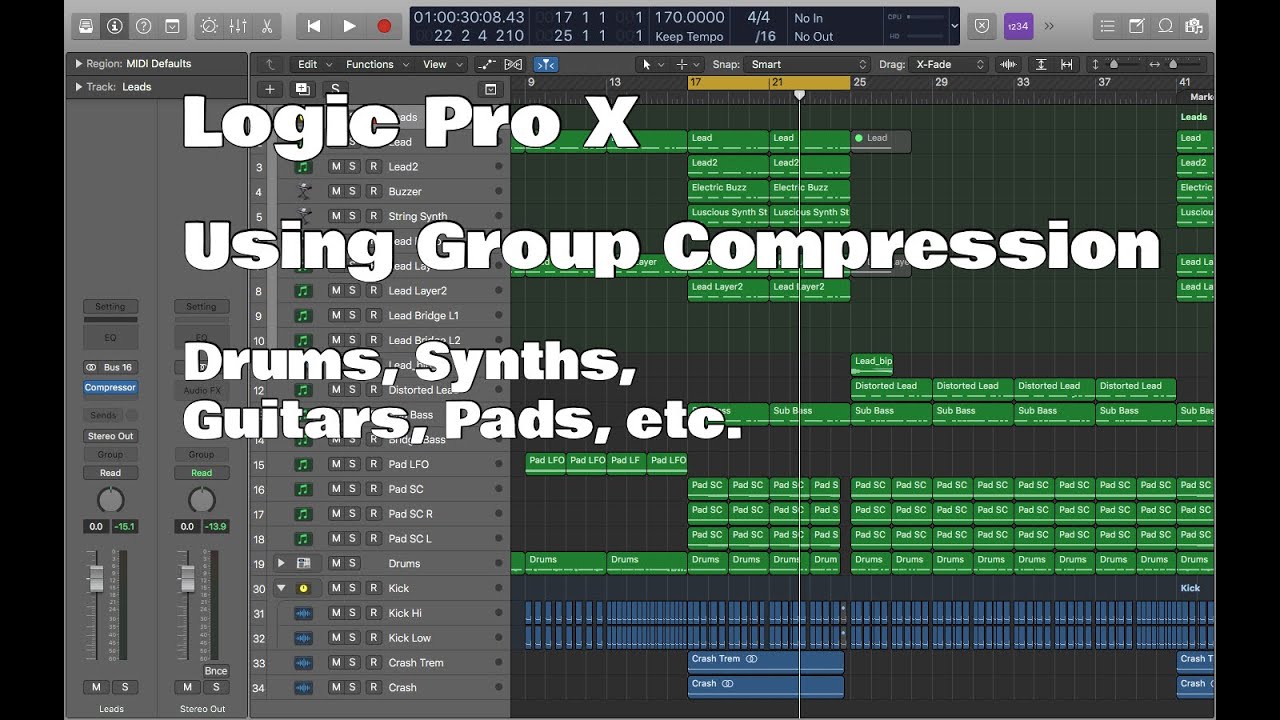This screenshot has height=720, width=1280.
Task: Open the Functions menu
Action: pos(377,64)
